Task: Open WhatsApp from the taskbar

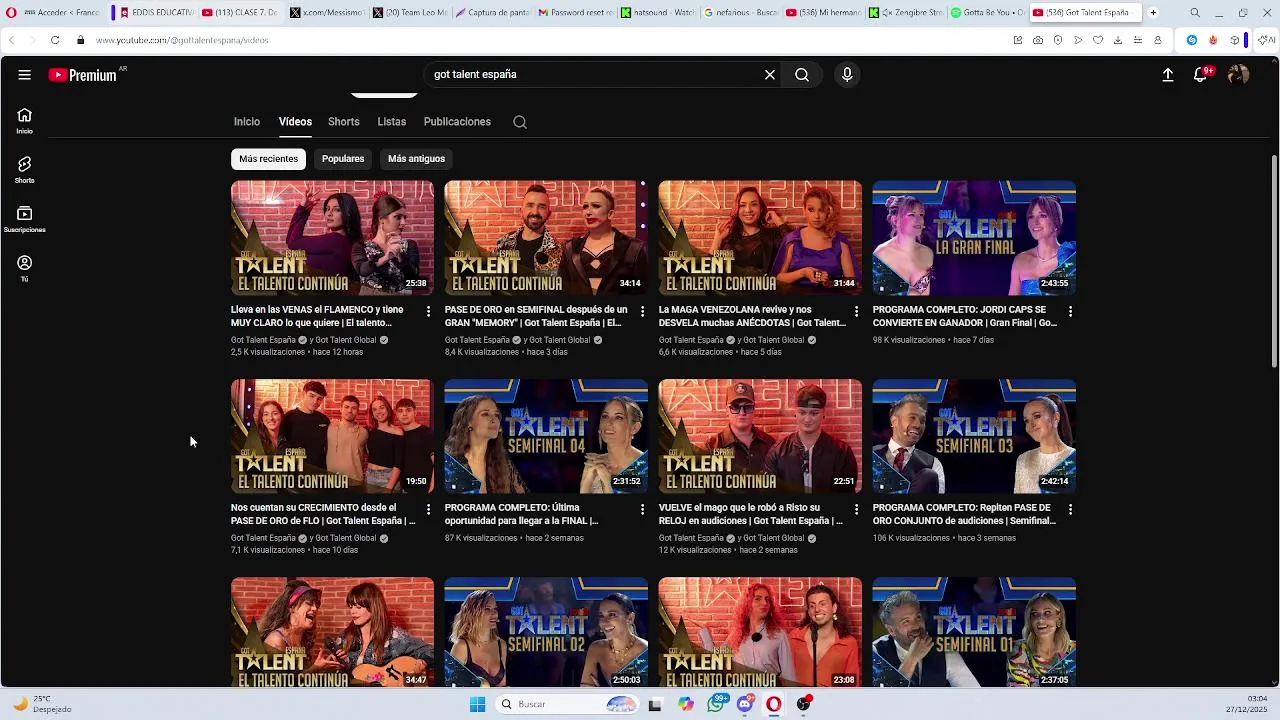Action: pos(716,704)
